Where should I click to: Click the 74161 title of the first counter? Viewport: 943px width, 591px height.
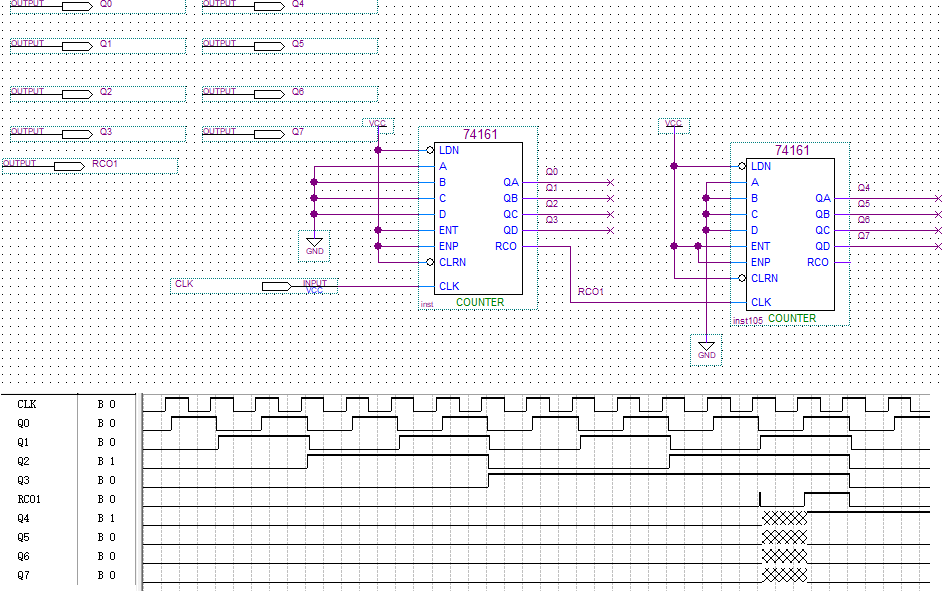click(481, 134)
